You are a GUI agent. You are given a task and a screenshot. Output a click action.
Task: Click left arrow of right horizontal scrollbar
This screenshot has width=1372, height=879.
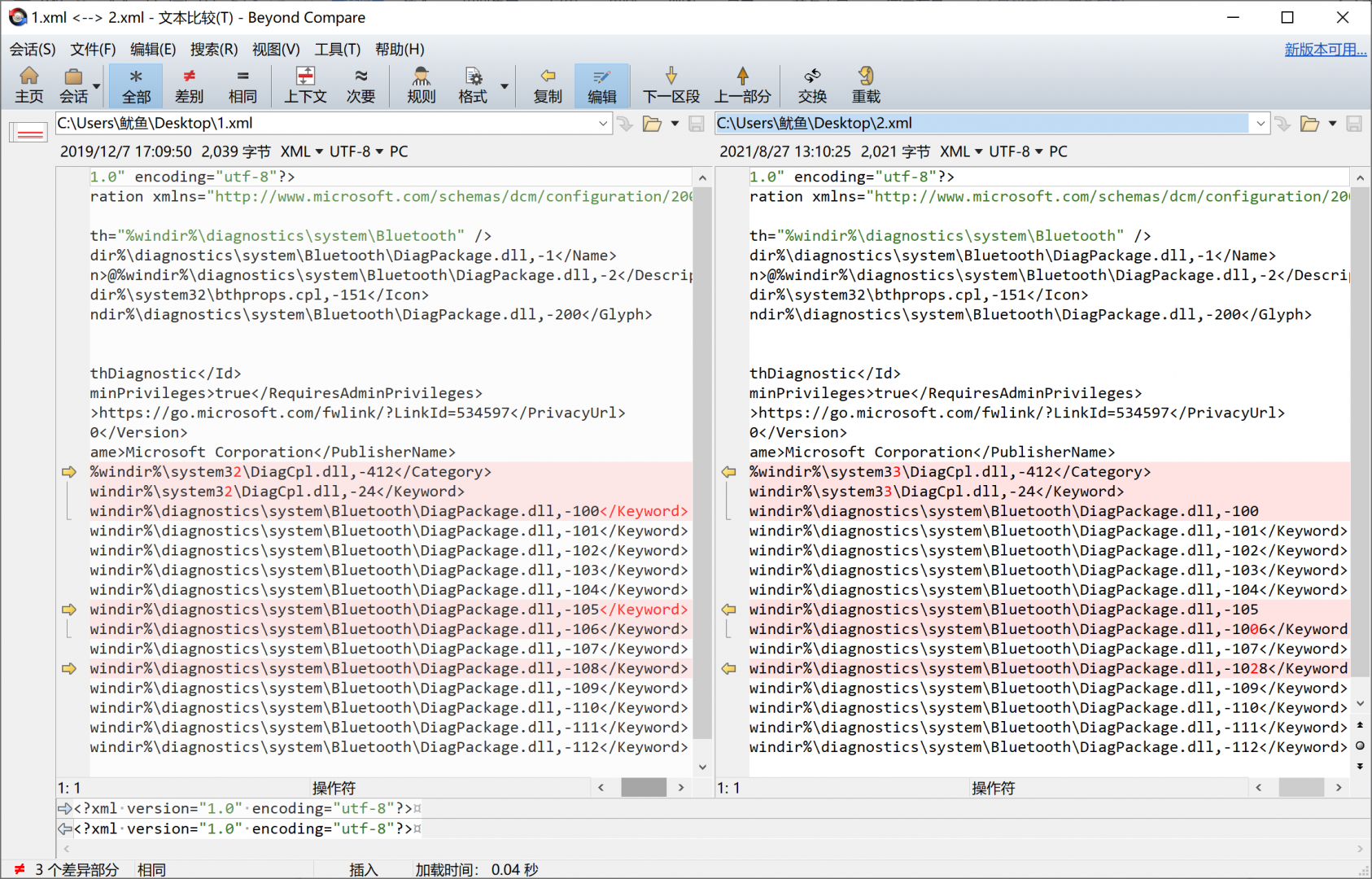pyautogui.click(x=1259, y=787)
